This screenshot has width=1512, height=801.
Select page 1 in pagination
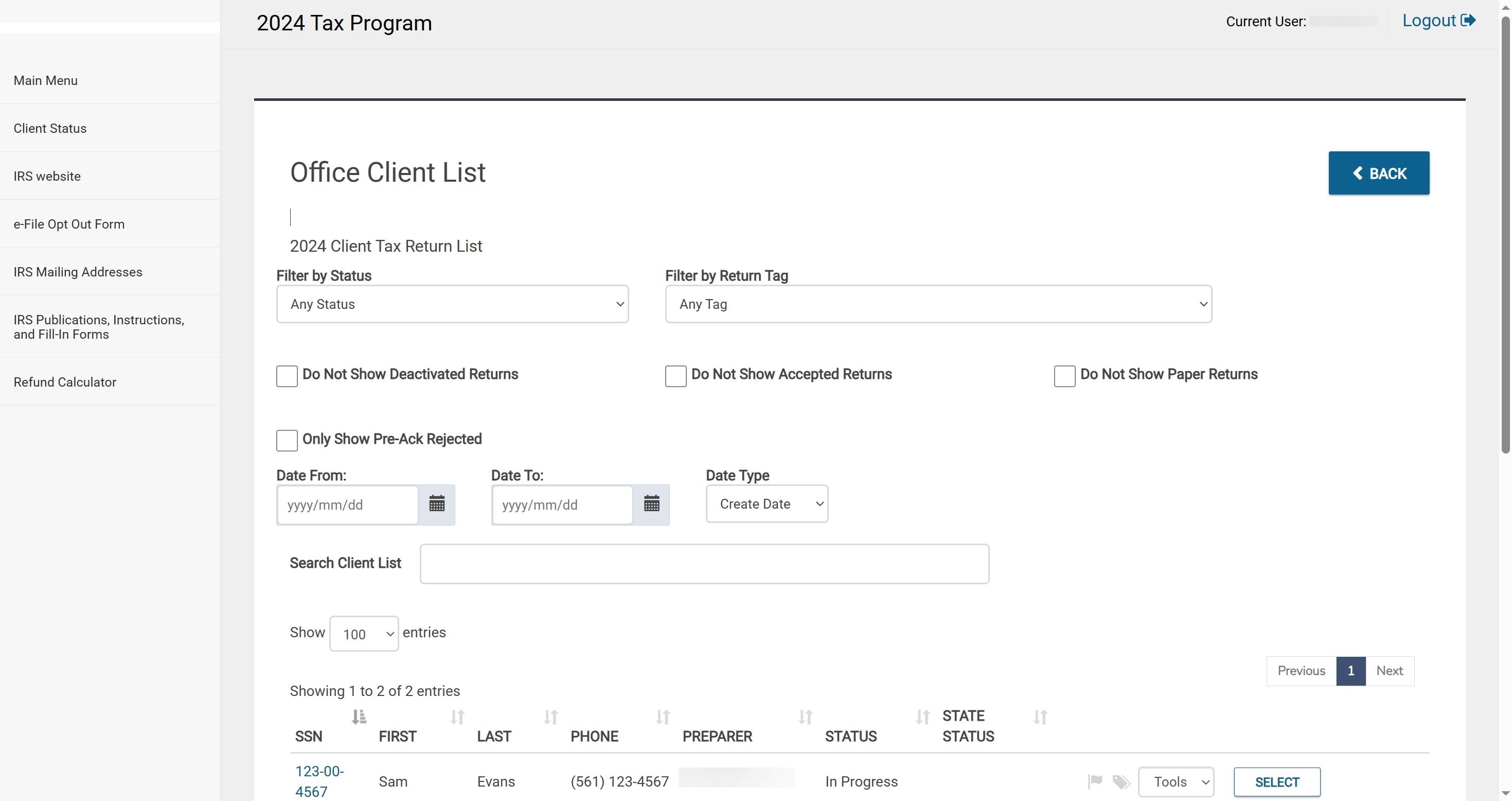click(1350, 671)
